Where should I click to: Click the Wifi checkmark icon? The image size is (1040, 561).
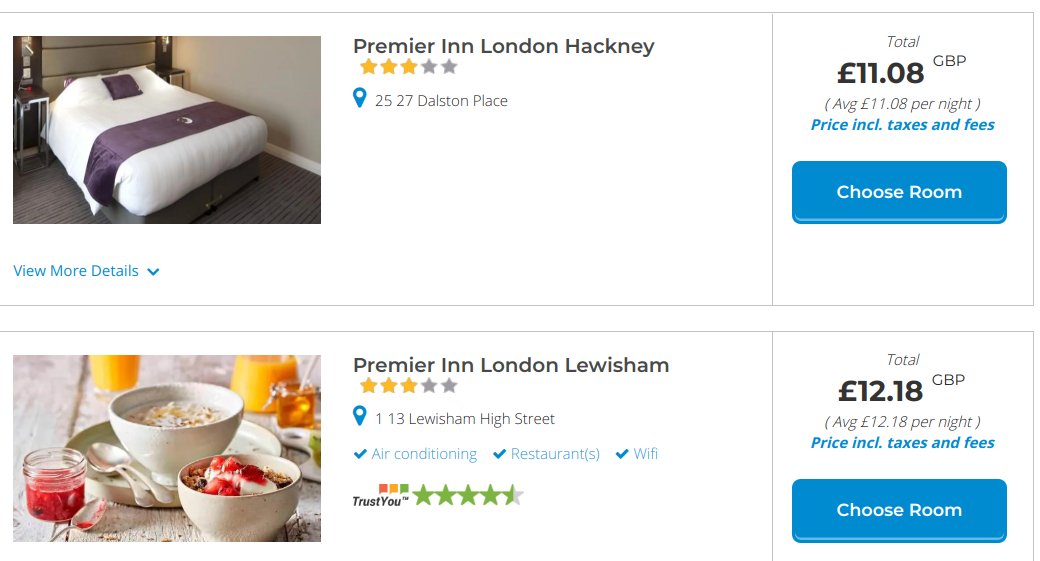pyautogui.click(x=622, y=454)
